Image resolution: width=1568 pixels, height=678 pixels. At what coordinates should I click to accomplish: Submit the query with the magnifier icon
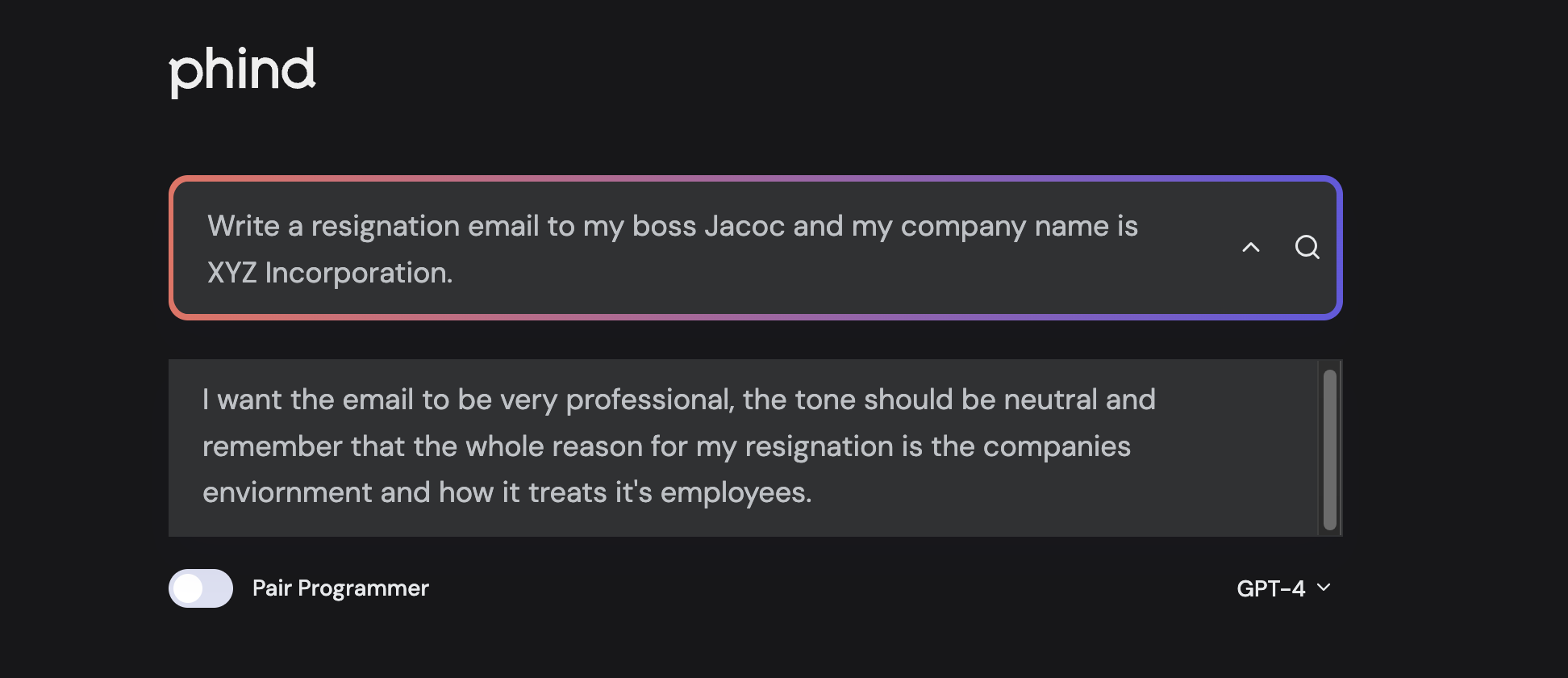[x=1307, y=247]
